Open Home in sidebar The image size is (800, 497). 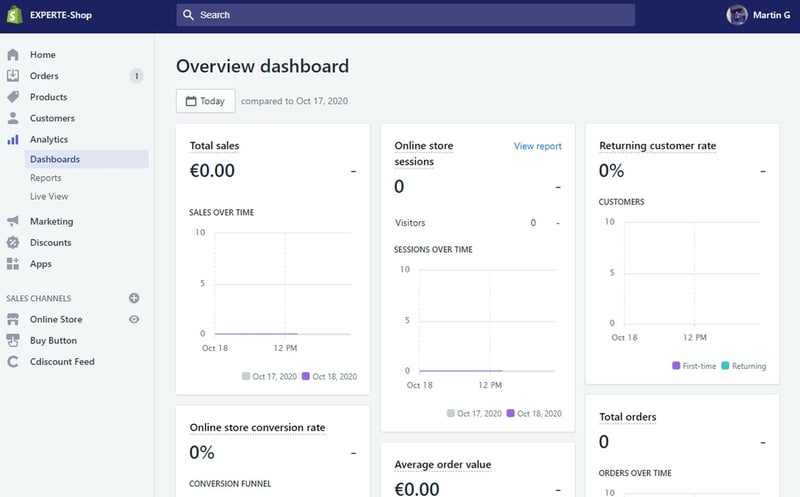(43, 55)
